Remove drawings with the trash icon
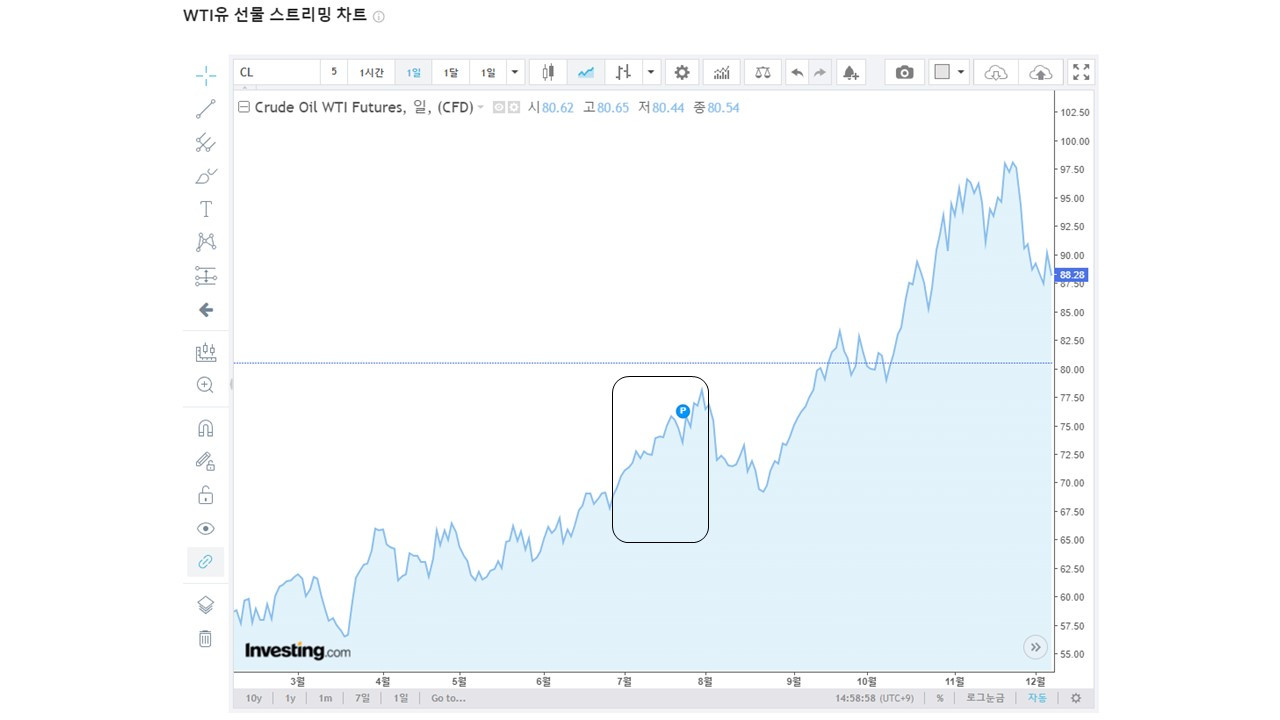 205,638
